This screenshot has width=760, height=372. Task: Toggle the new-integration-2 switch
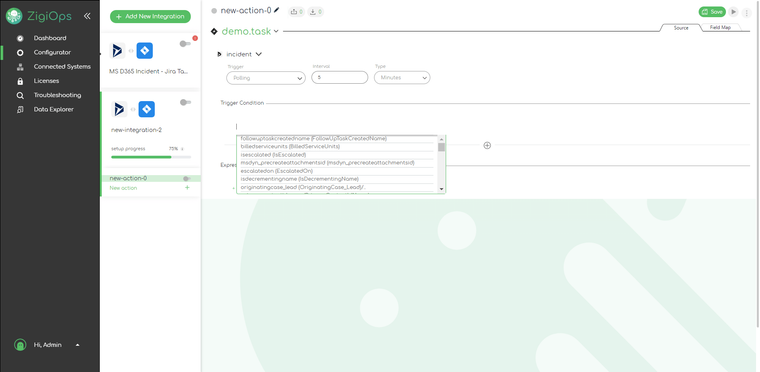click(x=185, y=102)
